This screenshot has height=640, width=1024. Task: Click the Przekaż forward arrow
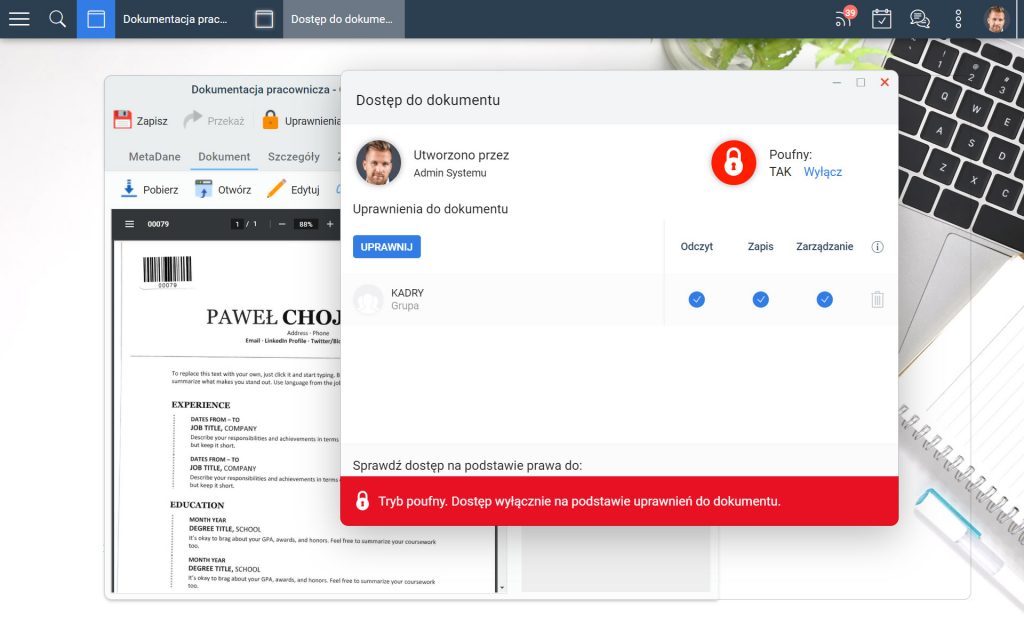pyautogui.click(x=193, y=120)
